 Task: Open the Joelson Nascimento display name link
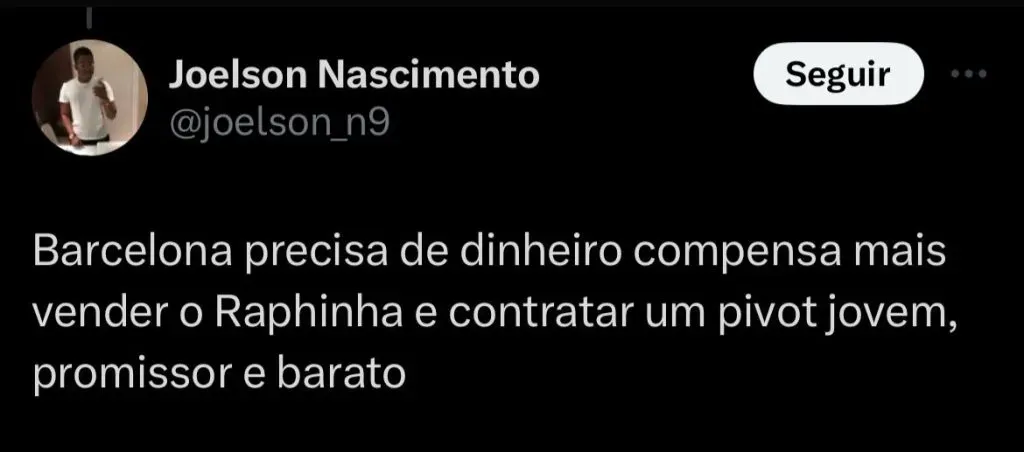tap(354, 73)
